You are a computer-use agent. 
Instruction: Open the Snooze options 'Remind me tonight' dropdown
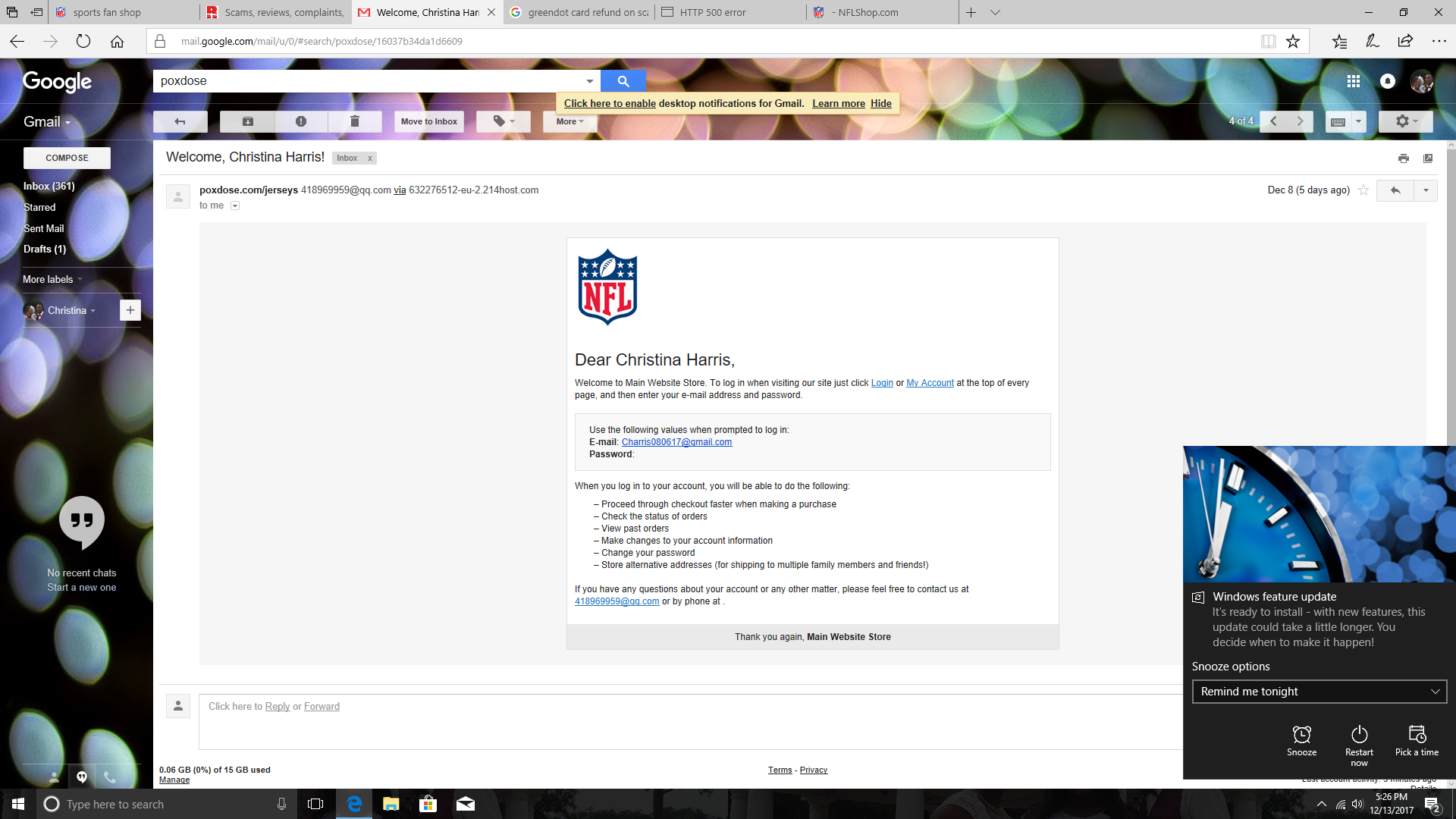click(x=1319, y=692)
